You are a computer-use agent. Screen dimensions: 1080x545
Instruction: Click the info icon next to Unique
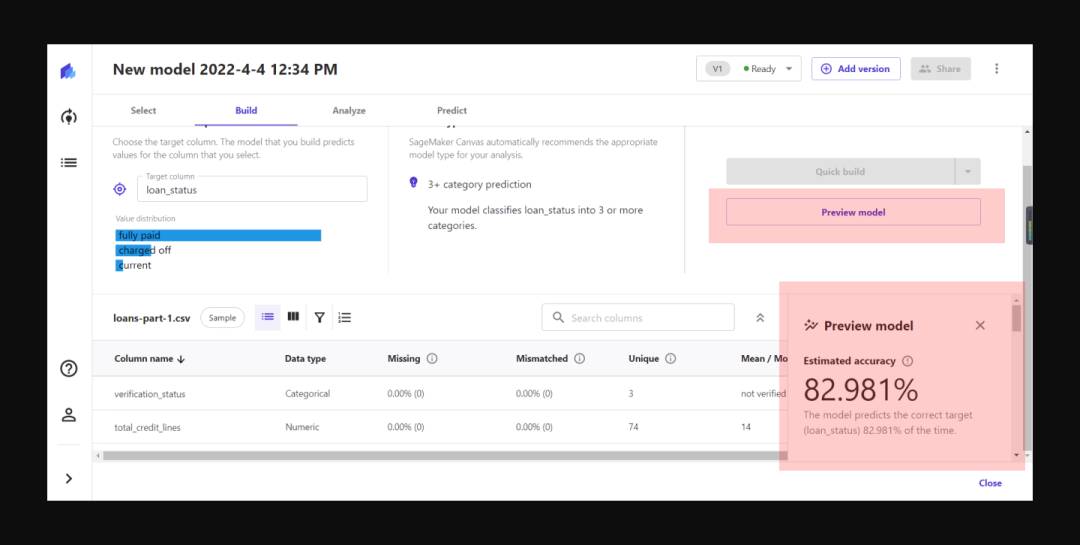point(671,359)
